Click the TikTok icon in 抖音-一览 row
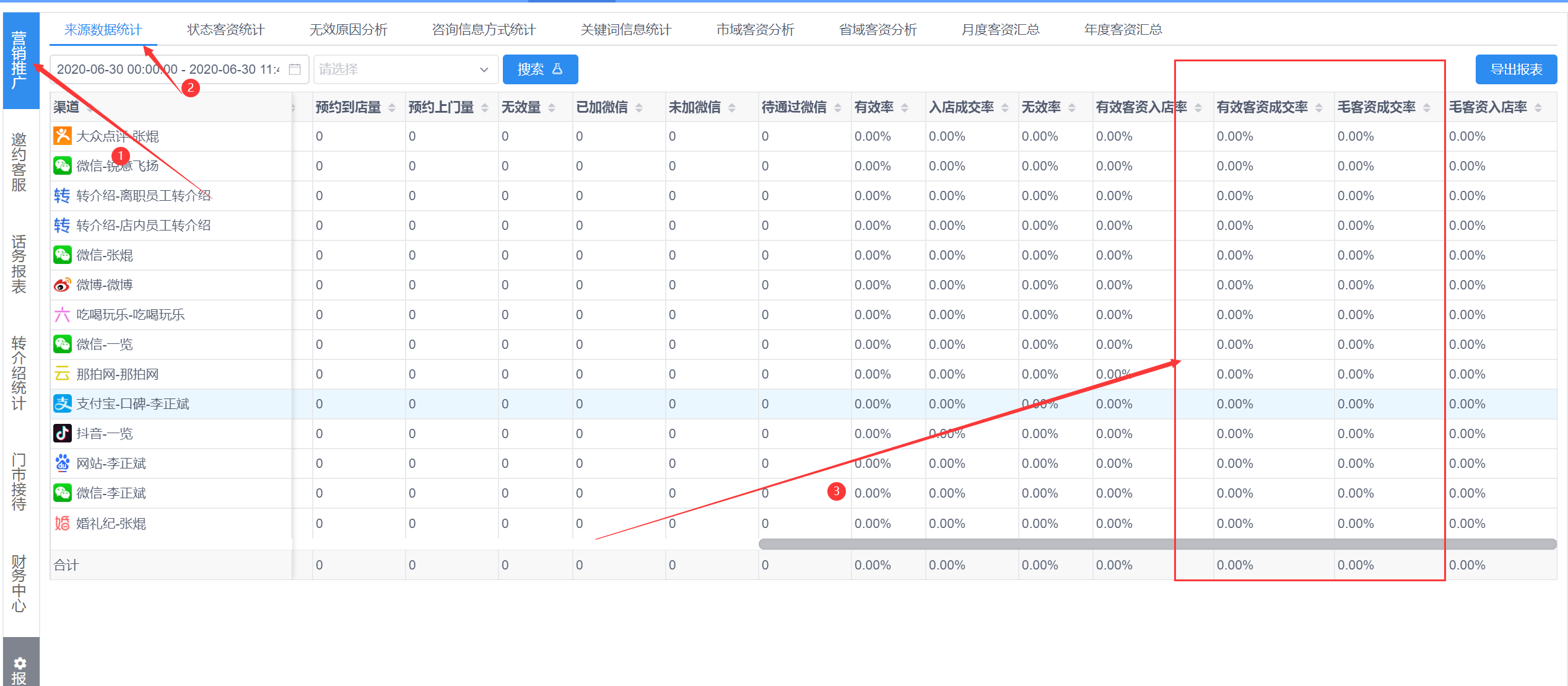1568x686 pixels. tap(62, 433)
